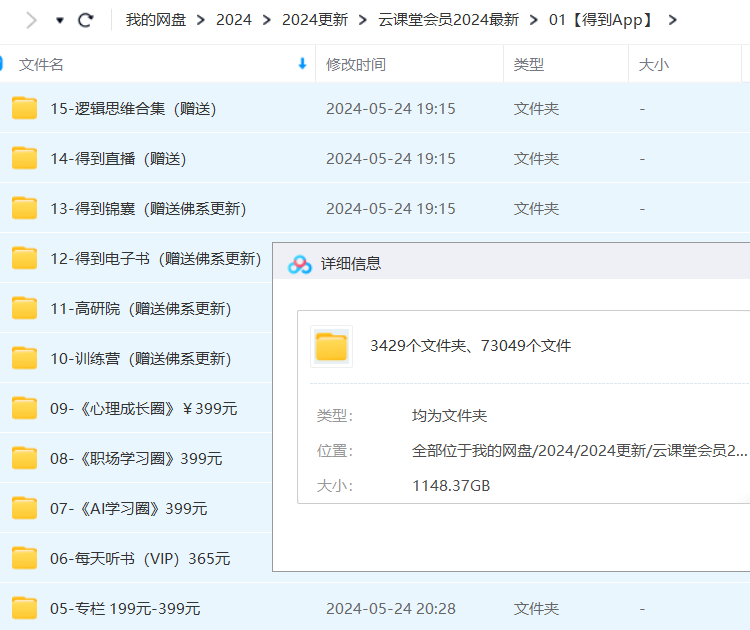Sort by 大小 column header
750x630 pixels.
coord(654,64)
